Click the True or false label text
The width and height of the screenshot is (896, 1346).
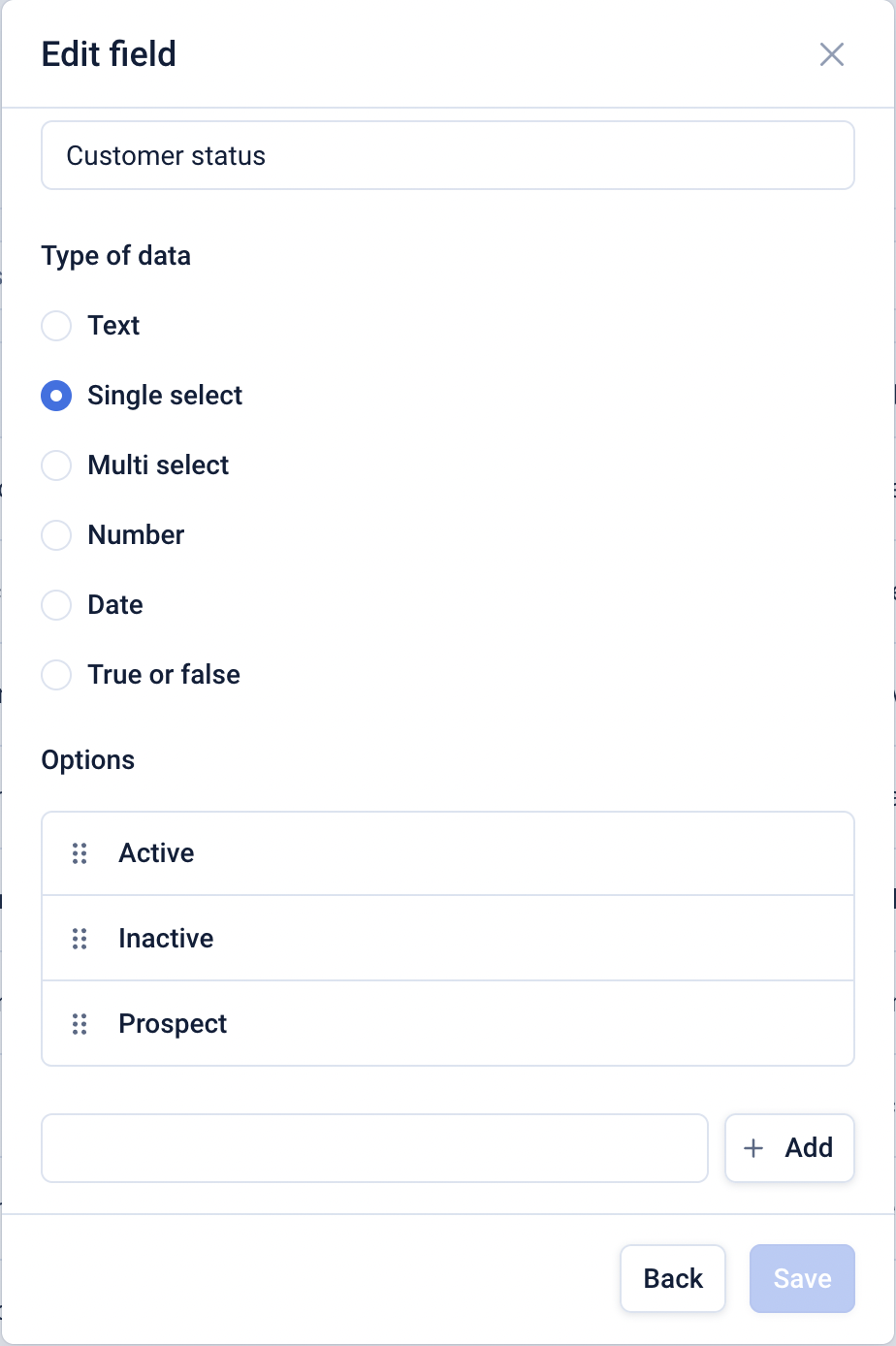164,675
